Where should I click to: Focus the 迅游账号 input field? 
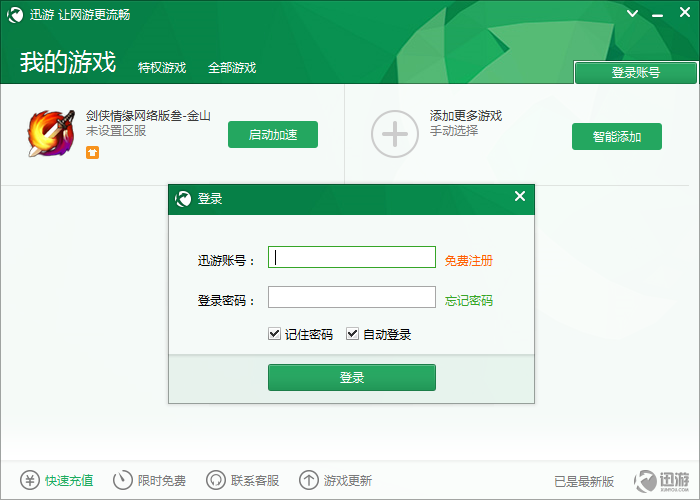[351, 257]
